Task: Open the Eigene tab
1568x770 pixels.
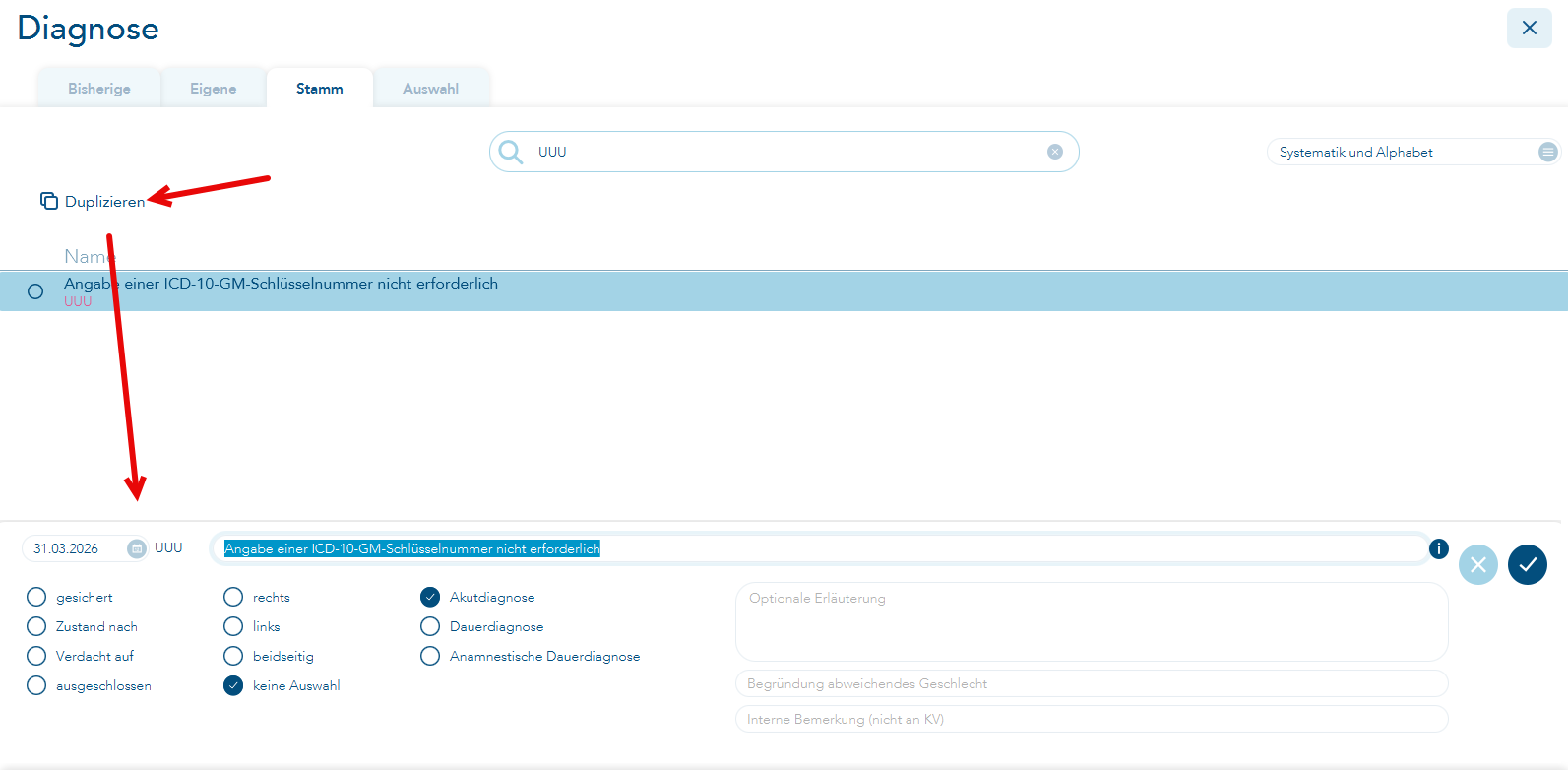Action: (213, 89)
